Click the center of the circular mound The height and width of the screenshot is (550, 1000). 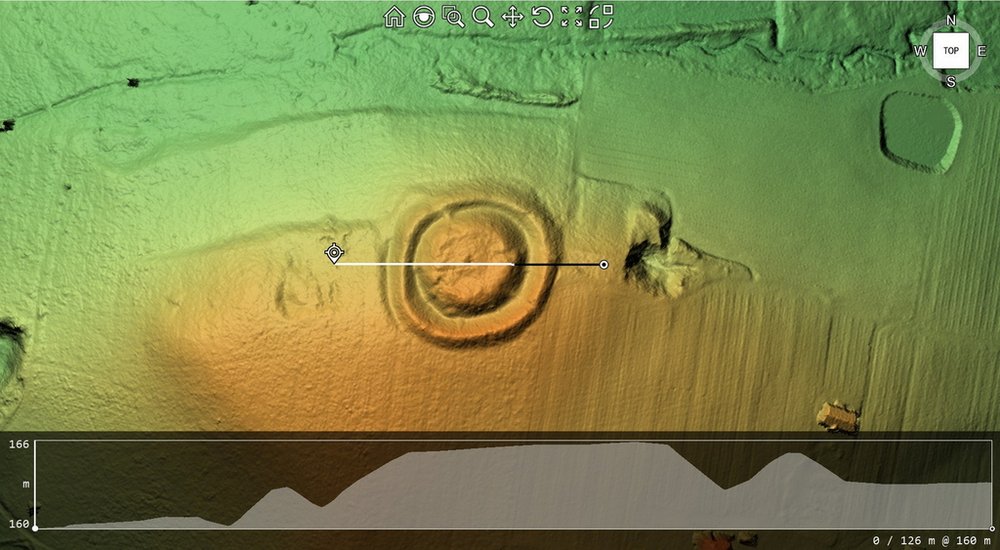[x=470, y=263]
